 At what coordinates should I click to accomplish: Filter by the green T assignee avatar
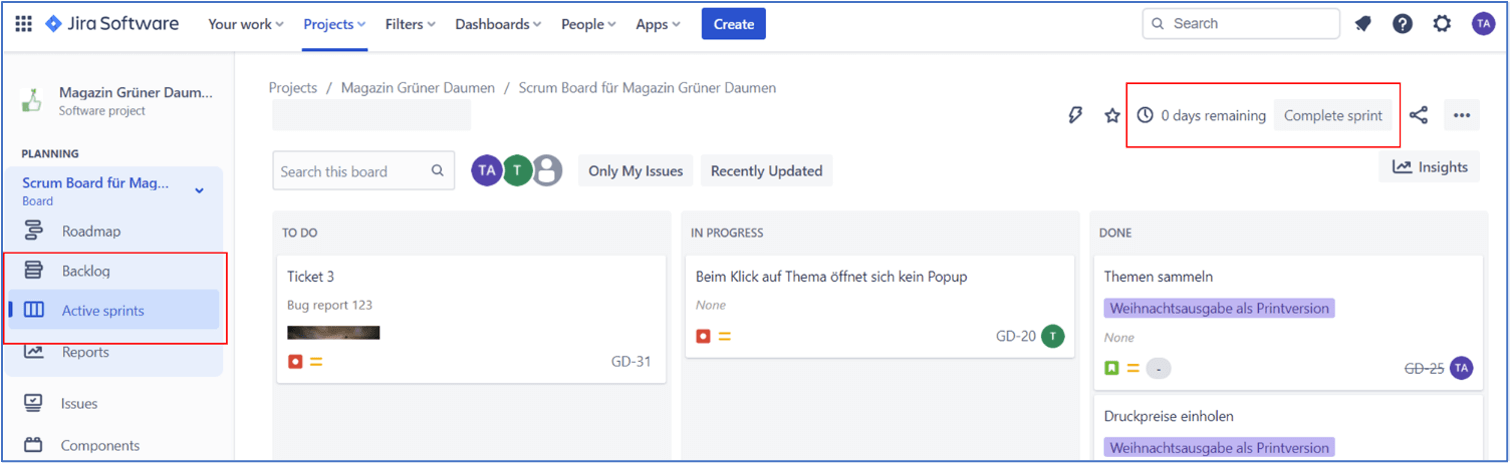pyautogui.click(x=517, y=171)
